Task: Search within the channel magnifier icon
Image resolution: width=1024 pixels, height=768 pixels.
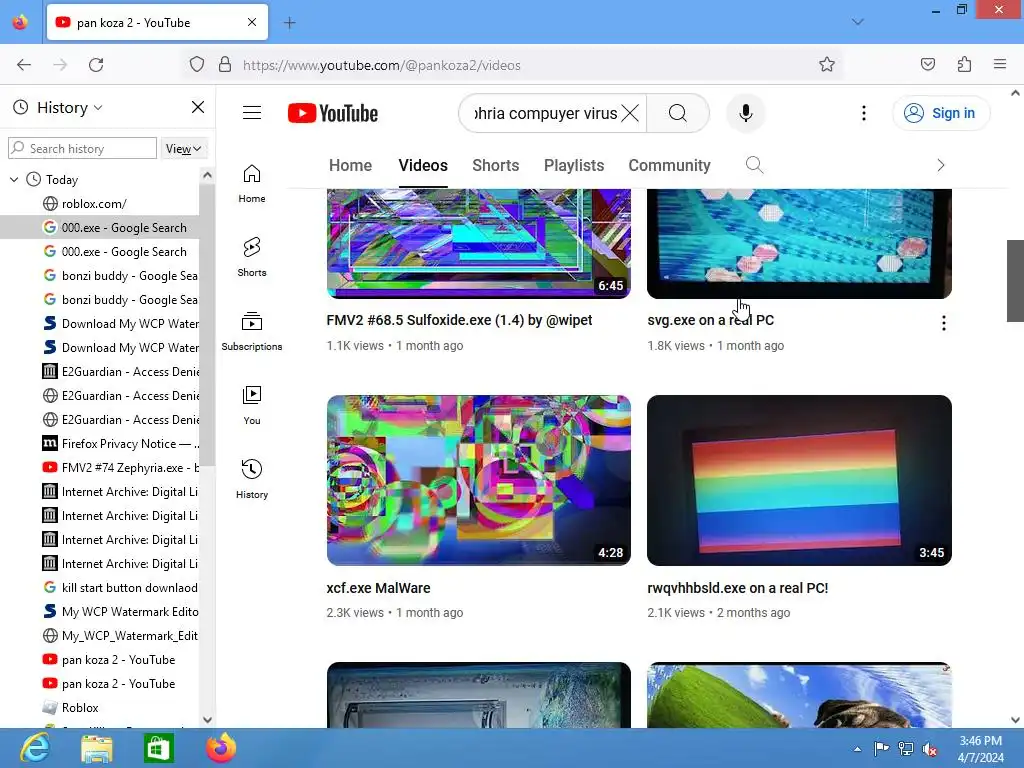Action: (x=754, y=165)
